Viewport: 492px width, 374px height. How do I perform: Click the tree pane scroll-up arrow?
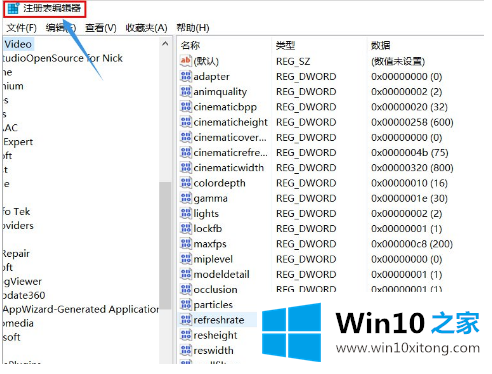tap(165, 44)
